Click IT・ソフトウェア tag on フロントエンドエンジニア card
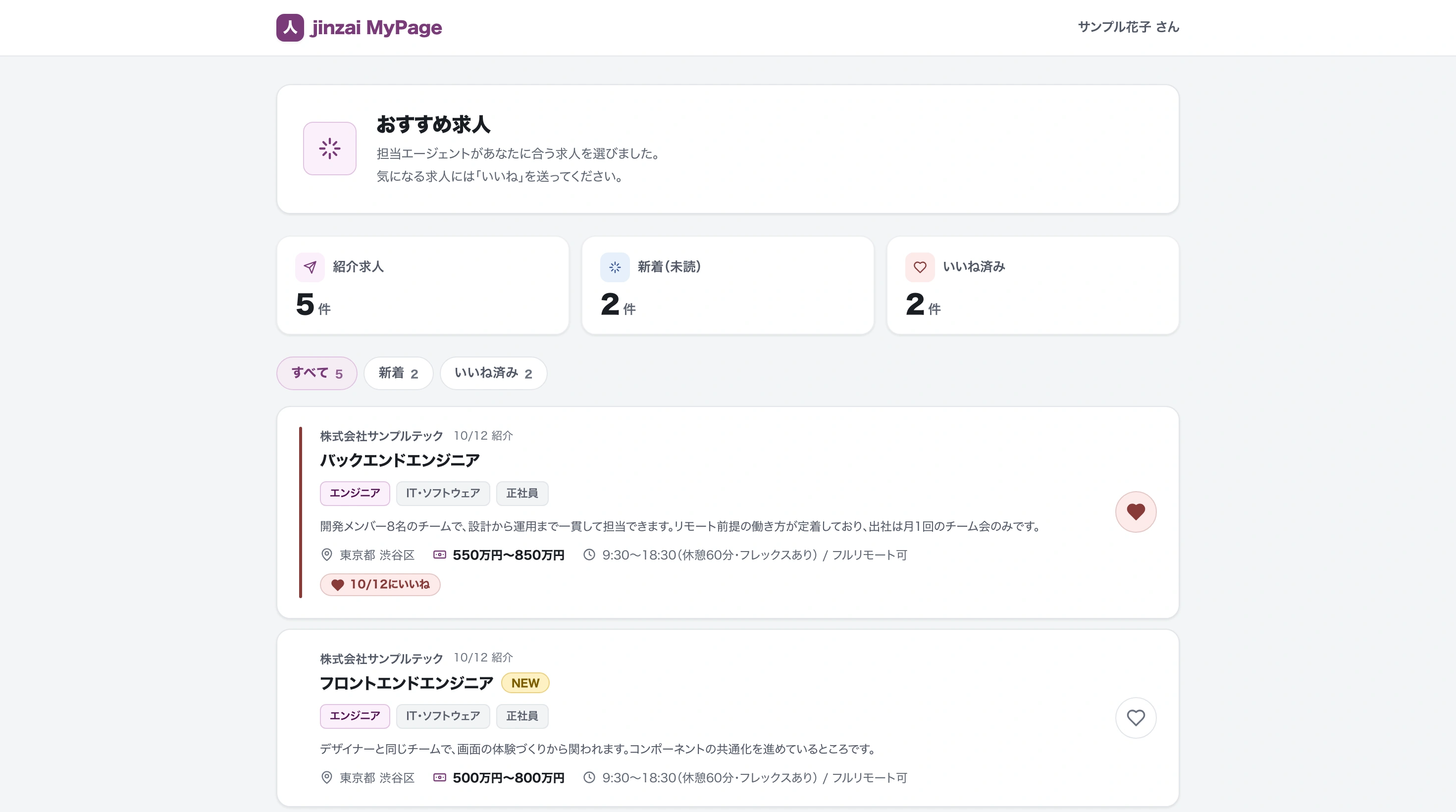 point(443,716)
